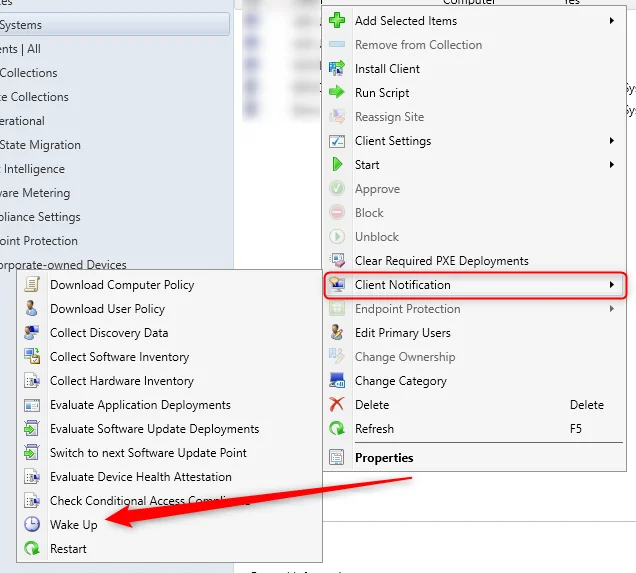Select the State Migration tree node
Image resolution: width=636 pixels, height=573 pixels.
pyautogui.click(x=40, y=145)
